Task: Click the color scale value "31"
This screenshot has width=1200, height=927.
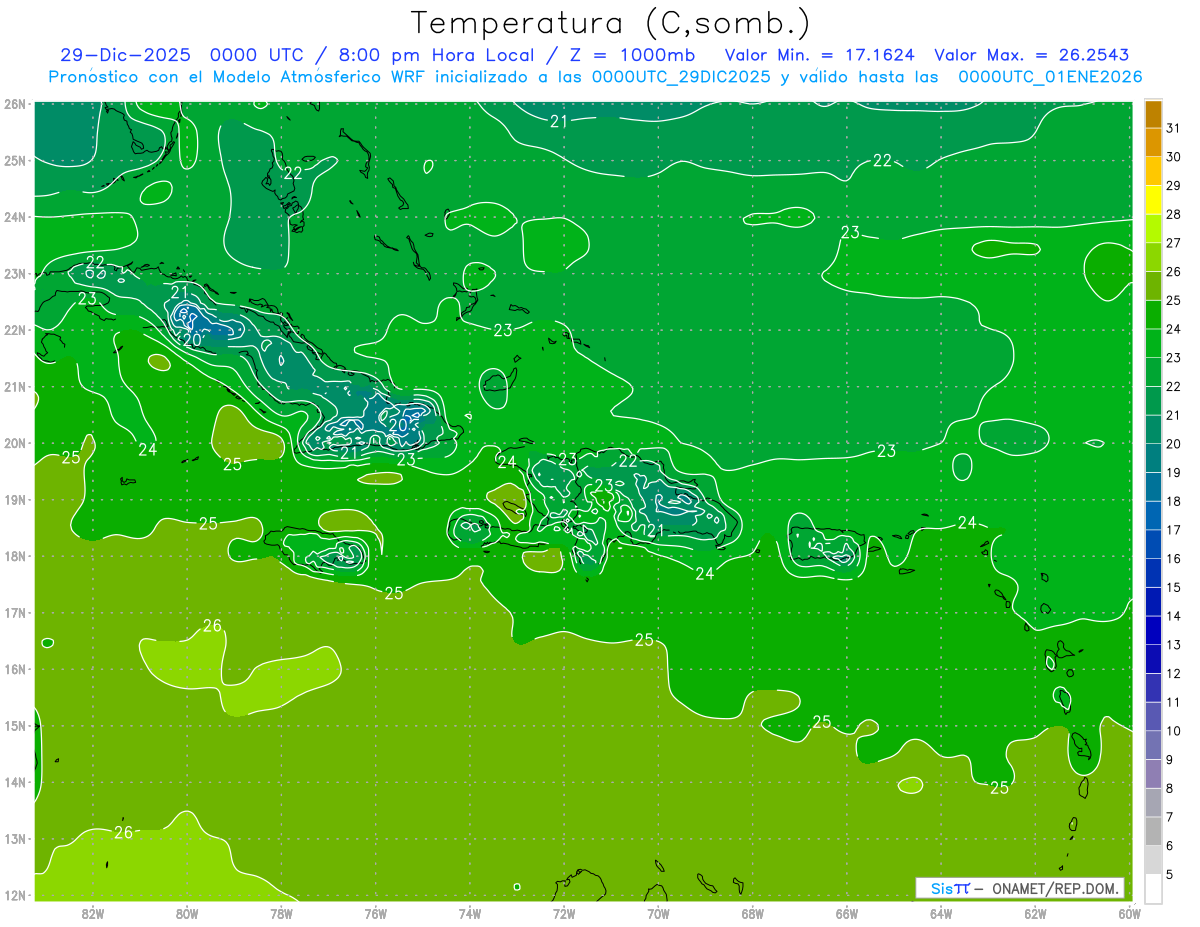Action: (x=1174, y=128)
